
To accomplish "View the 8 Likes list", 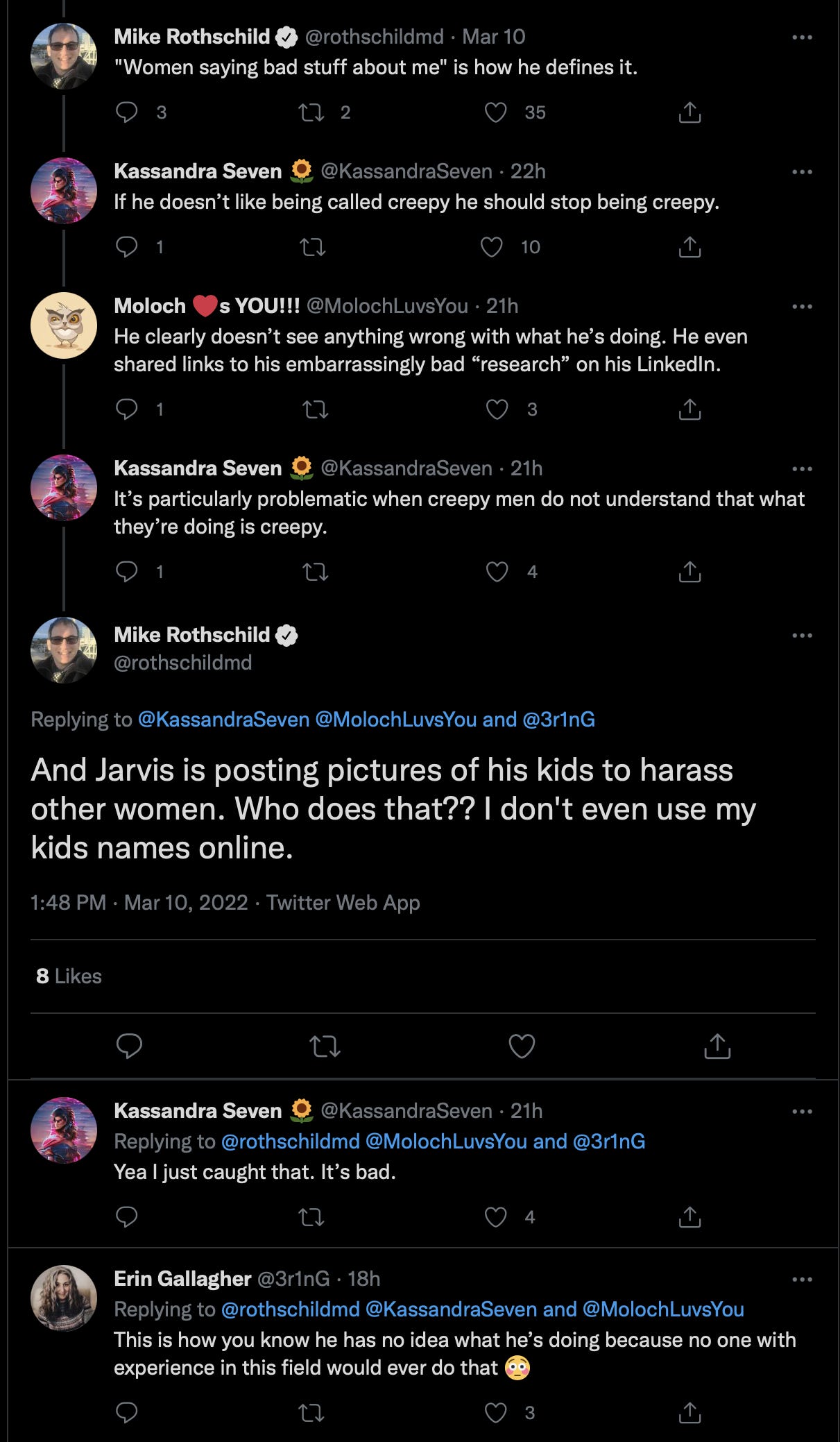I will [69, 976].
